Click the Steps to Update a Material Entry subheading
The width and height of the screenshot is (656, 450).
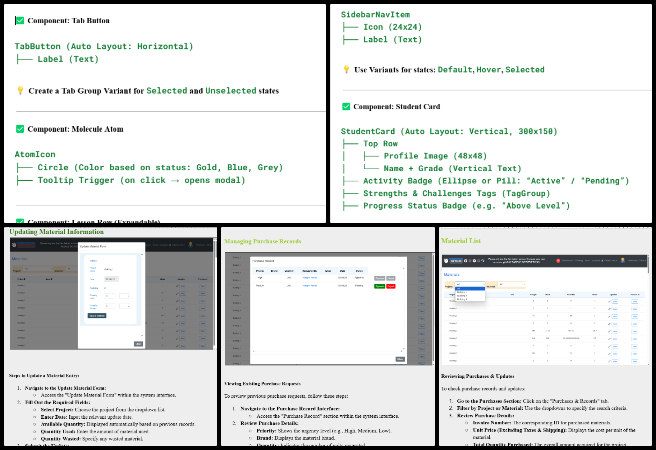pos(44,376)
